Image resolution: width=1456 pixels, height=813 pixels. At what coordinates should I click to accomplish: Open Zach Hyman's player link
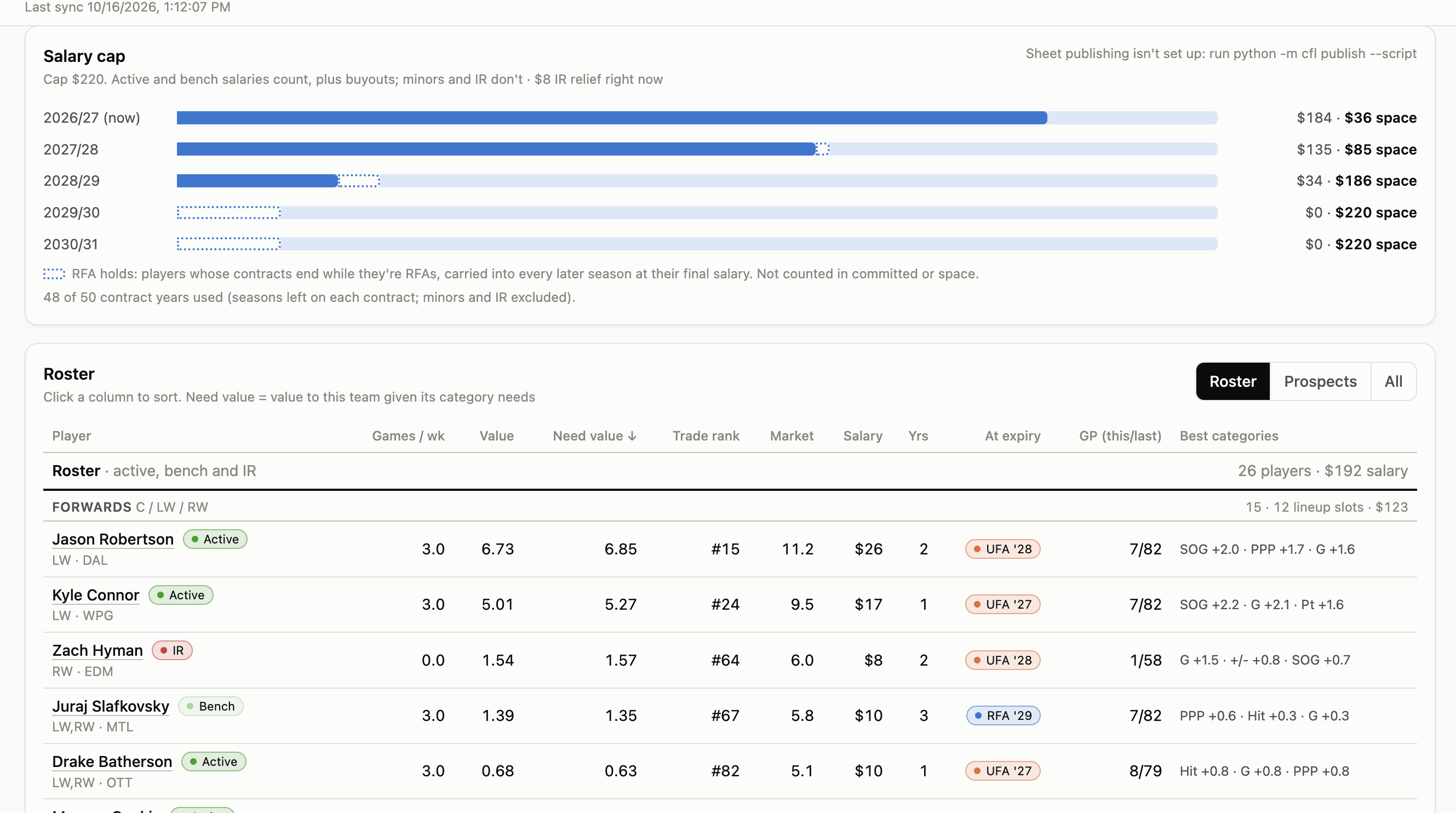[x=97, y=651]
